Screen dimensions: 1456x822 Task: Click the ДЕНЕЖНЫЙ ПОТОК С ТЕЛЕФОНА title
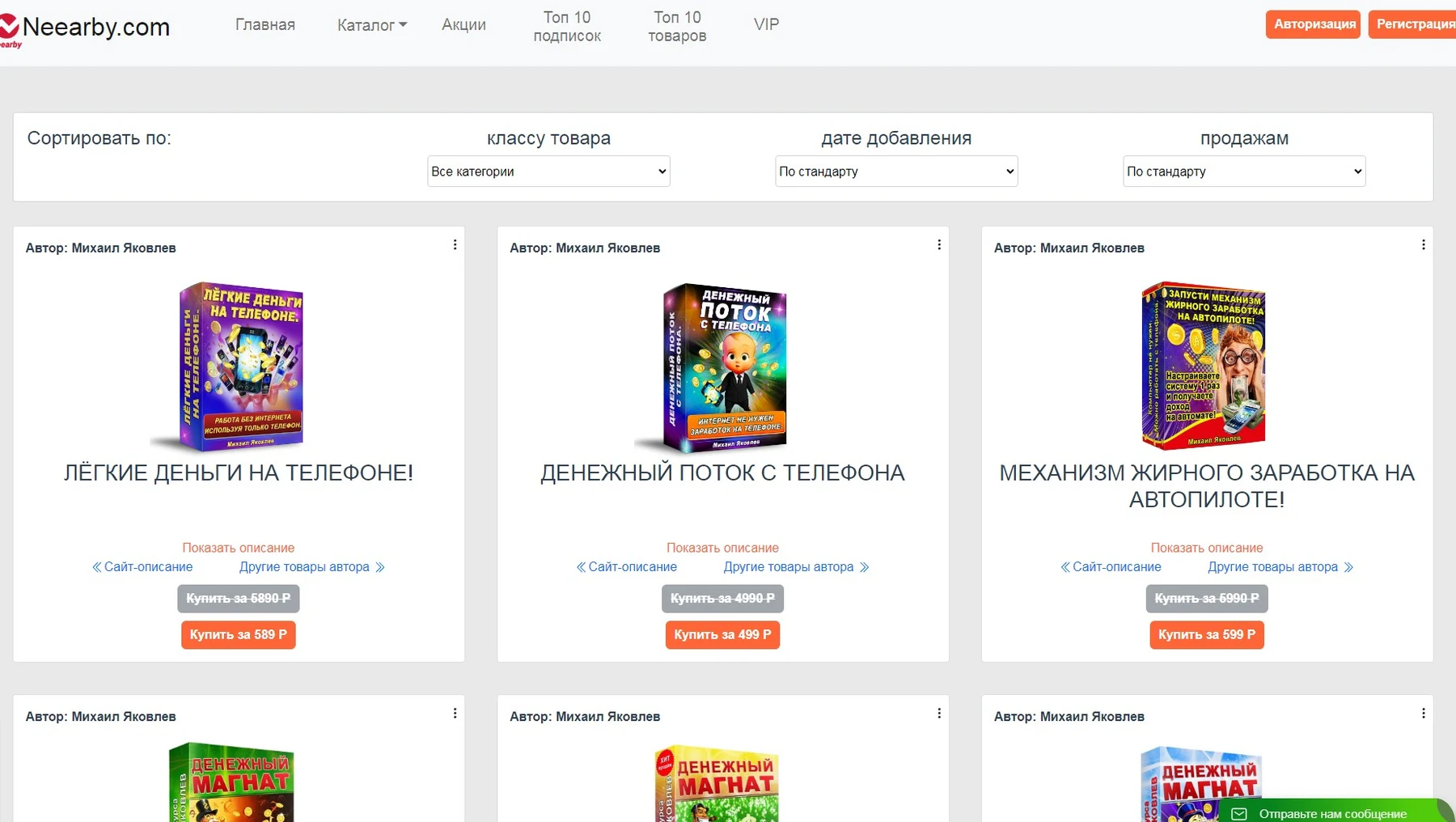point(722,473)
